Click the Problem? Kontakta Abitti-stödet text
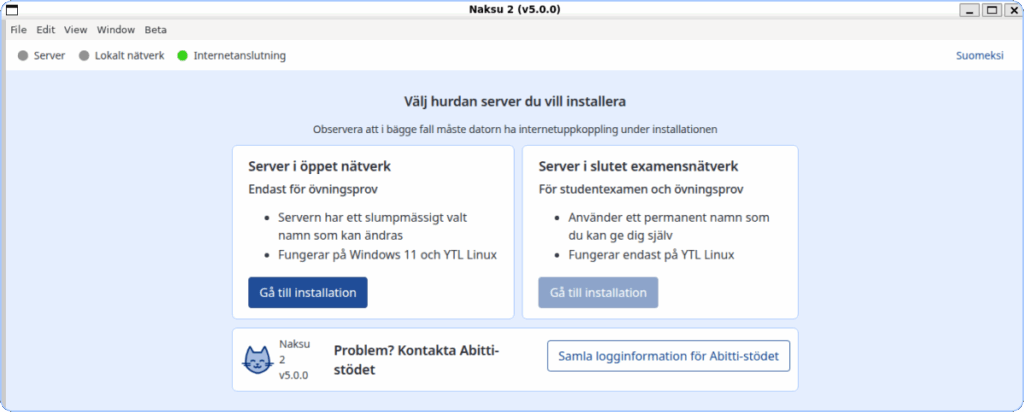1024x412 pixels. pyautogui.click(x=415, y=360)
